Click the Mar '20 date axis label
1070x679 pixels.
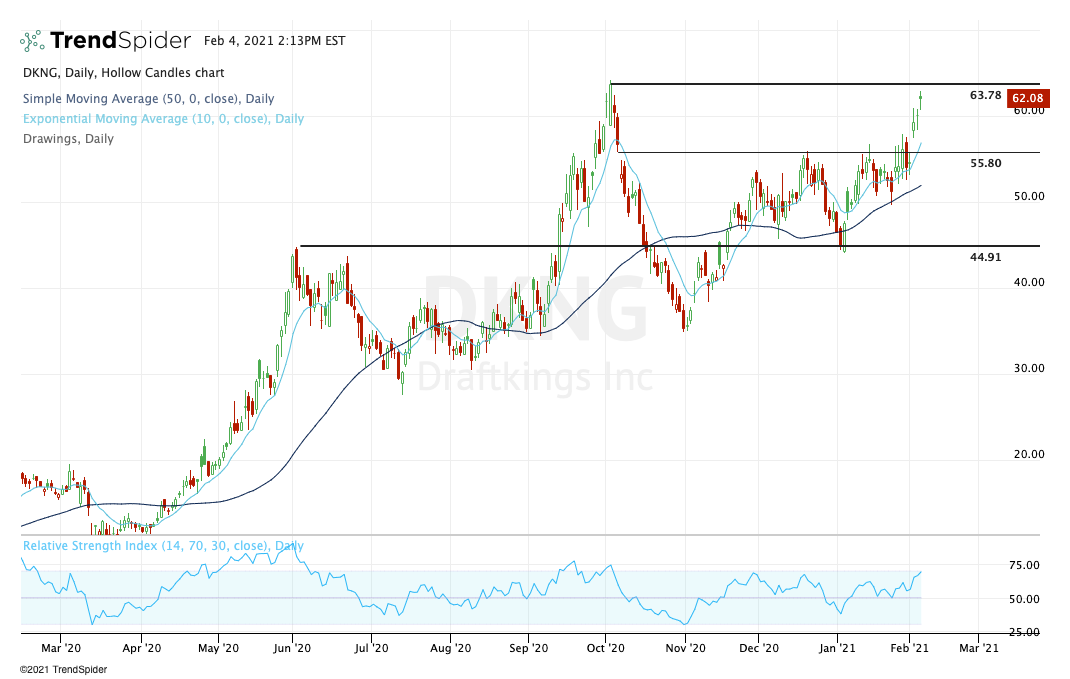pos(61,648)
